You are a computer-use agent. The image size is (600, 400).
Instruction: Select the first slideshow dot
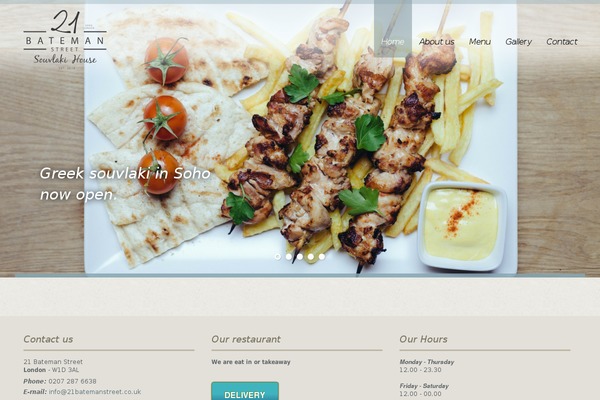278,257
